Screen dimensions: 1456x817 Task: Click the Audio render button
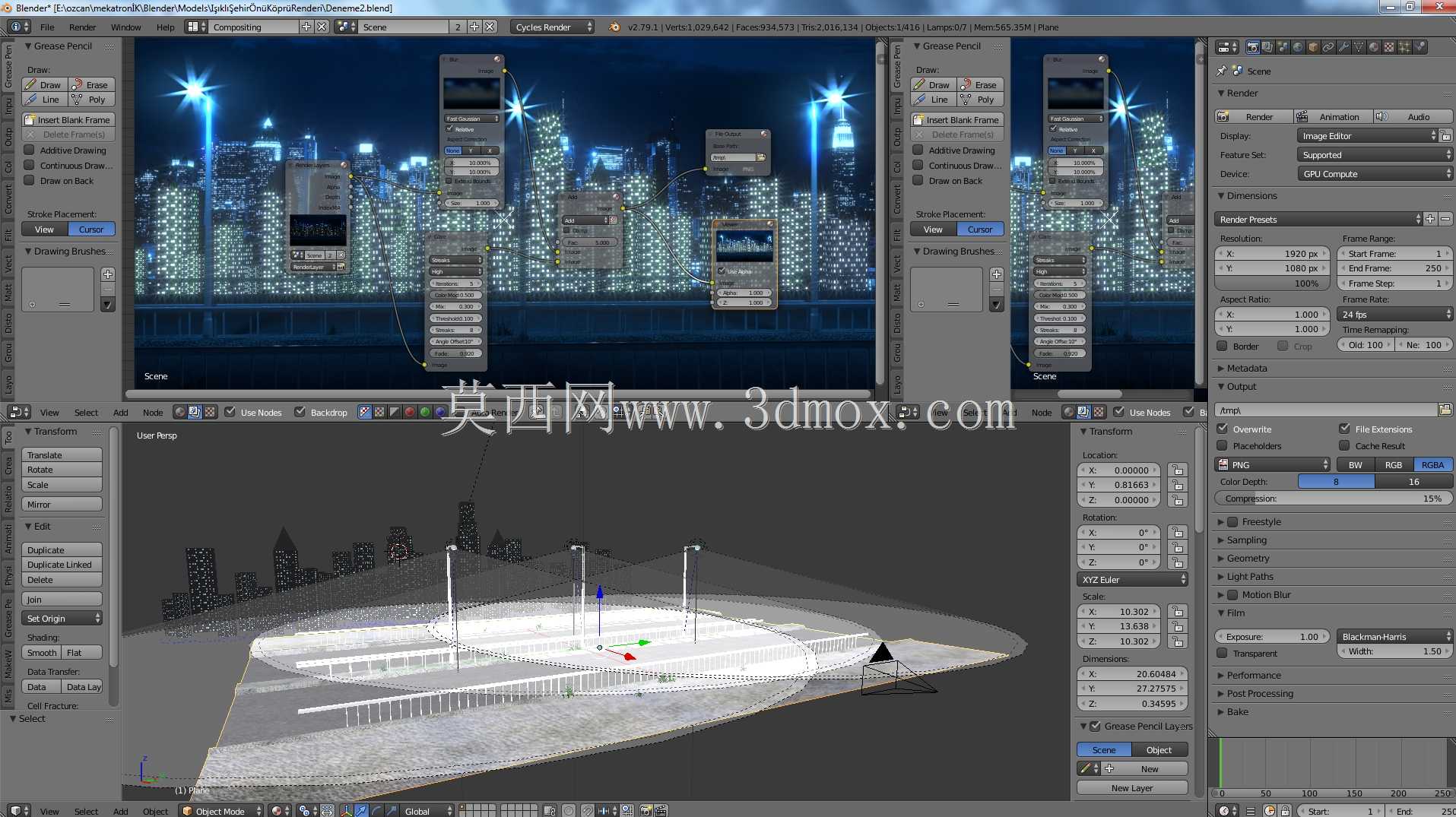[x=1413, y=116]
